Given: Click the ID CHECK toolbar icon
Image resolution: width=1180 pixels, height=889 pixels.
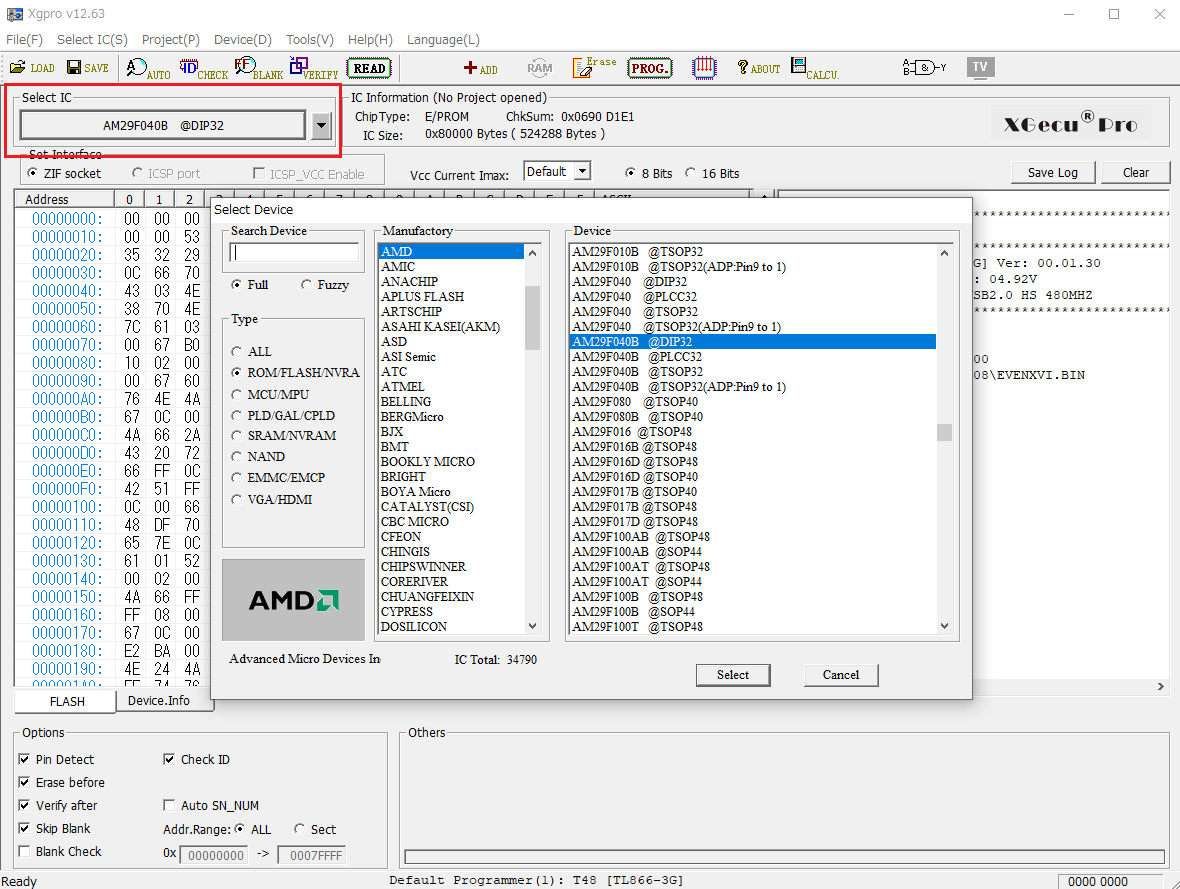Looking at the screenshot, I should [203, 69].
